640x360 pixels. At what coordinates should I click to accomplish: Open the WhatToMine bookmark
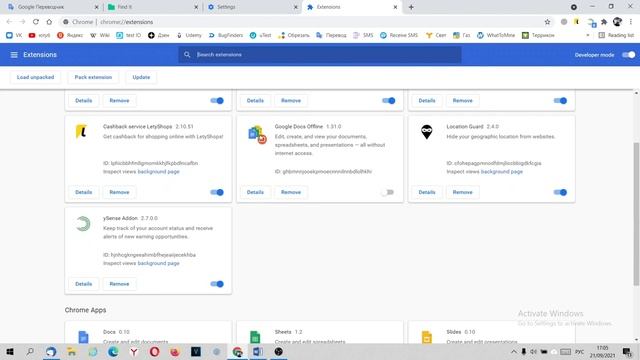coord(496,36)
